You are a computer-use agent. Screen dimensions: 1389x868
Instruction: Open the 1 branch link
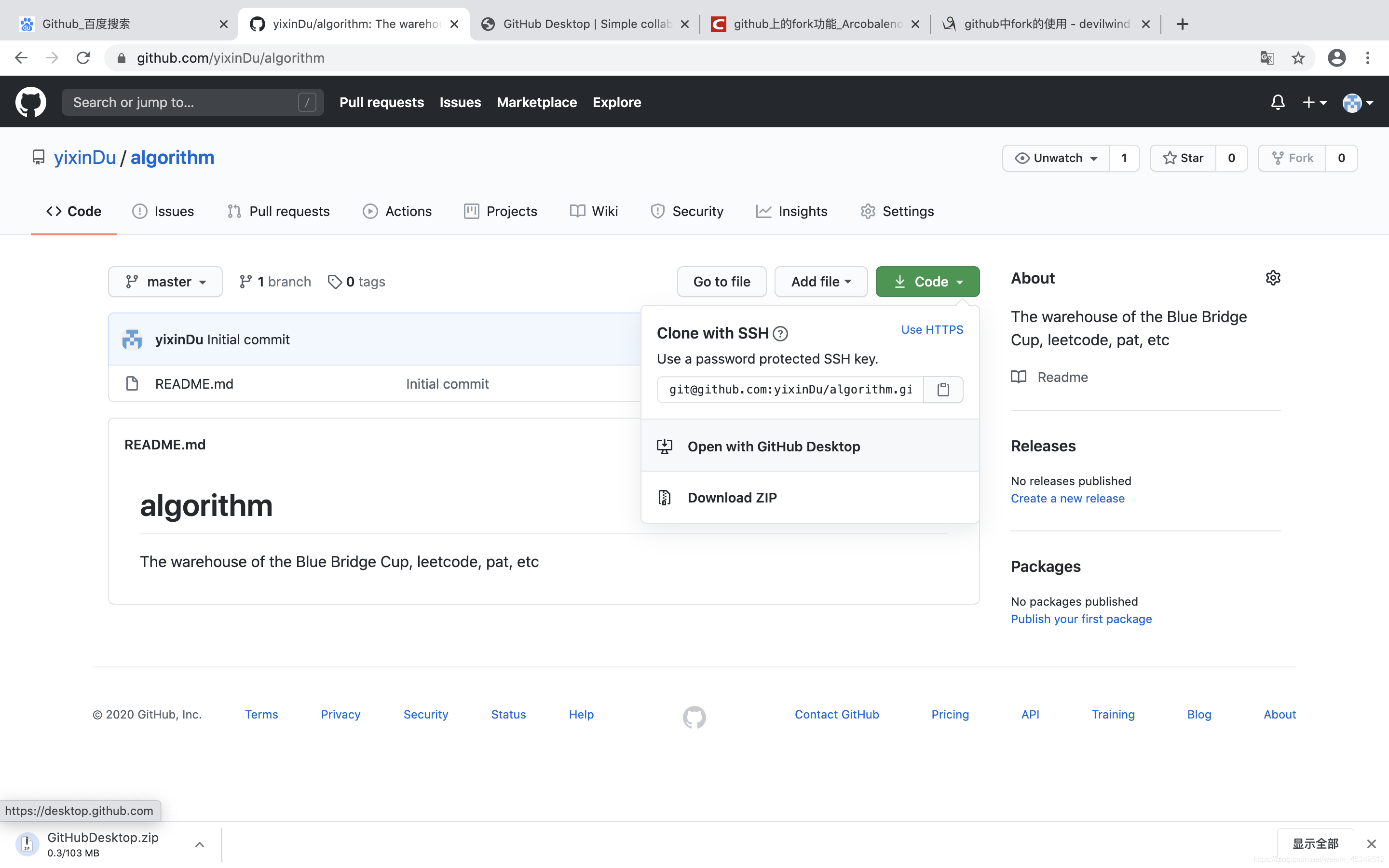click(x=275, y=282)
